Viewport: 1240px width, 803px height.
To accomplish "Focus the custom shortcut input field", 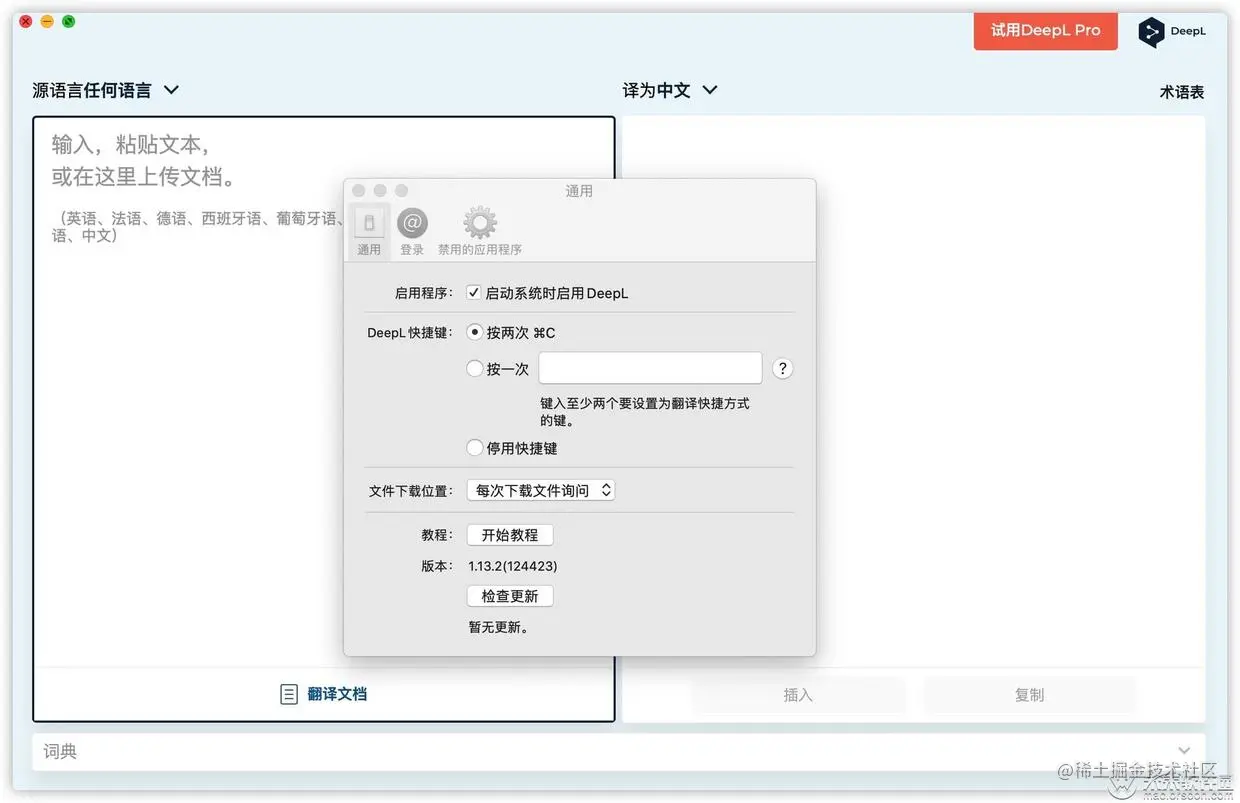I will tap(650, 368).
